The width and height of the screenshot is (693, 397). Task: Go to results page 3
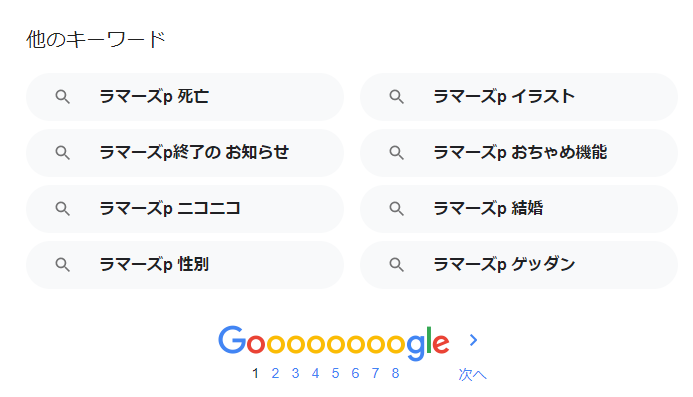[295, 374]
